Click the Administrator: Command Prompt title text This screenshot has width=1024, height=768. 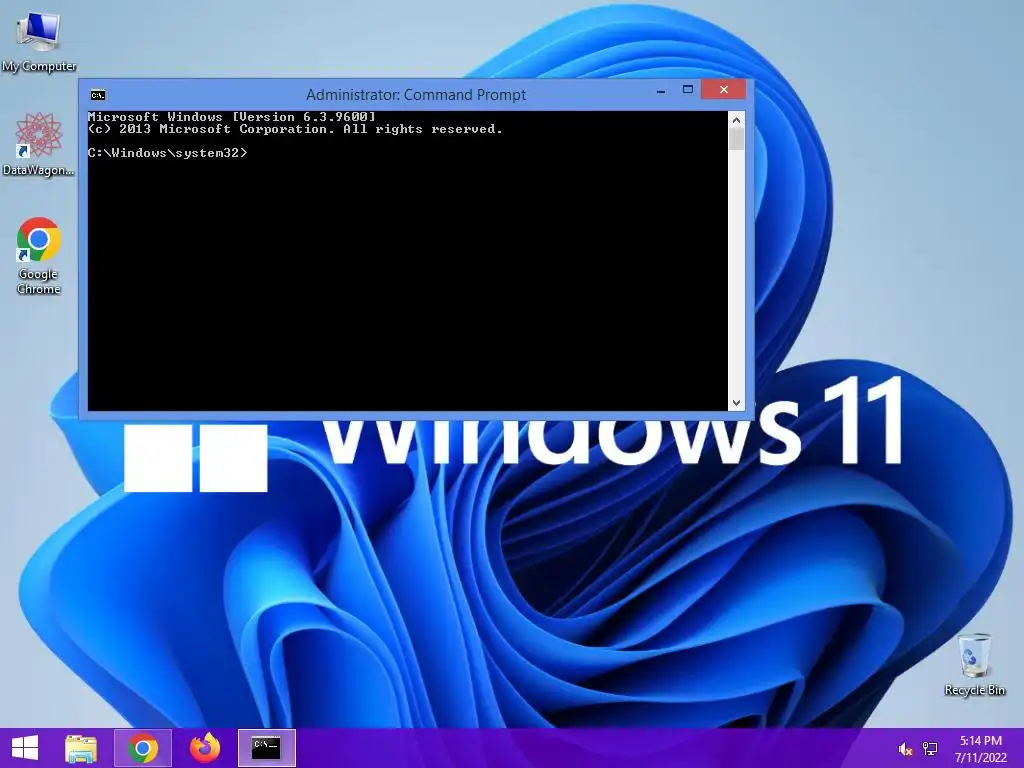pos(416,95)
